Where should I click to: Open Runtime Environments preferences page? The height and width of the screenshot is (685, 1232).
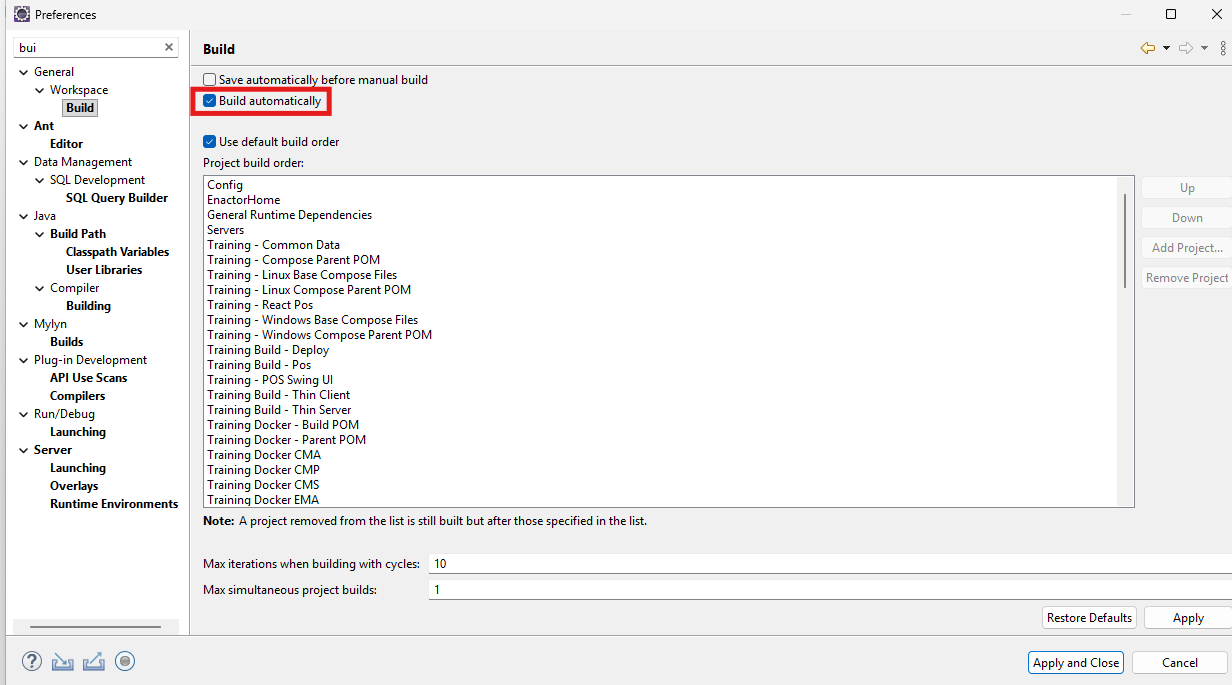click(114, 504)
